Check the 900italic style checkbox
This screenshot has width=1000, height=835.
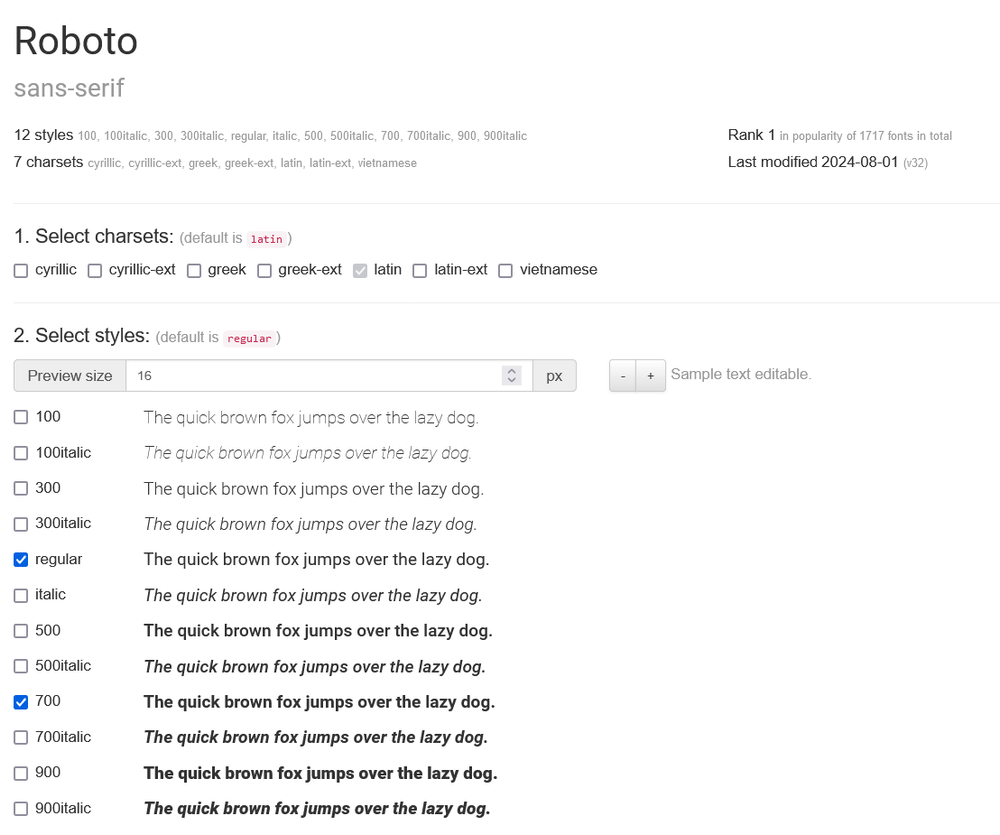pos(21,809)
